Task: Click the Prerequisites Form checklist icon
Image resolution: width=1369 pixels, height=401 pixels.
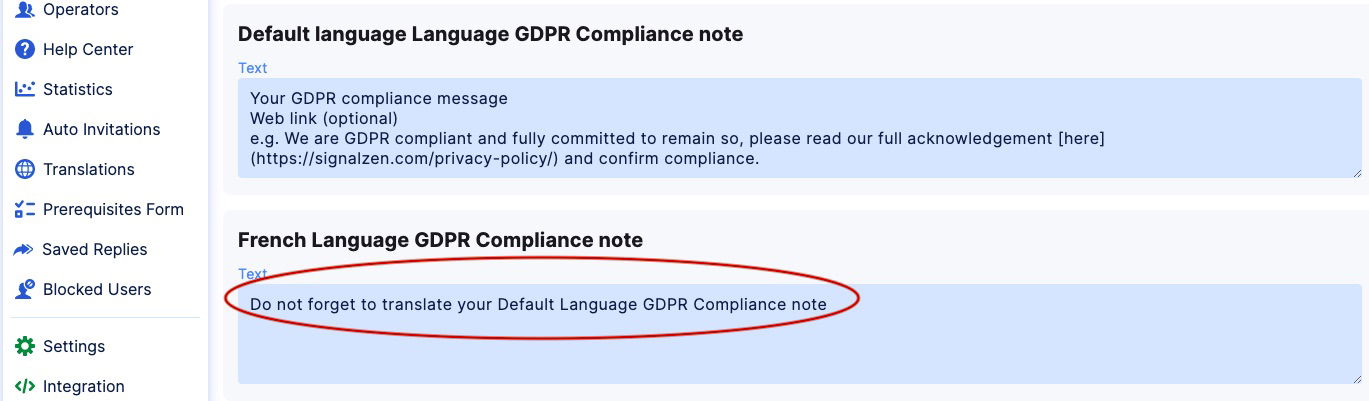Action: point(25,210)
